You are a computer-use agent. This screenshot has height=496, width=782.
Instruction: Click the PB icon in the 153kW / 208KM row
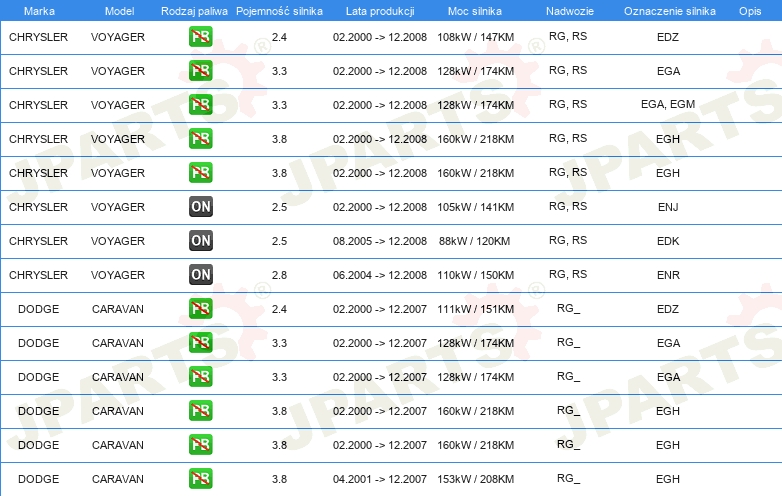(x=200, y=479)
